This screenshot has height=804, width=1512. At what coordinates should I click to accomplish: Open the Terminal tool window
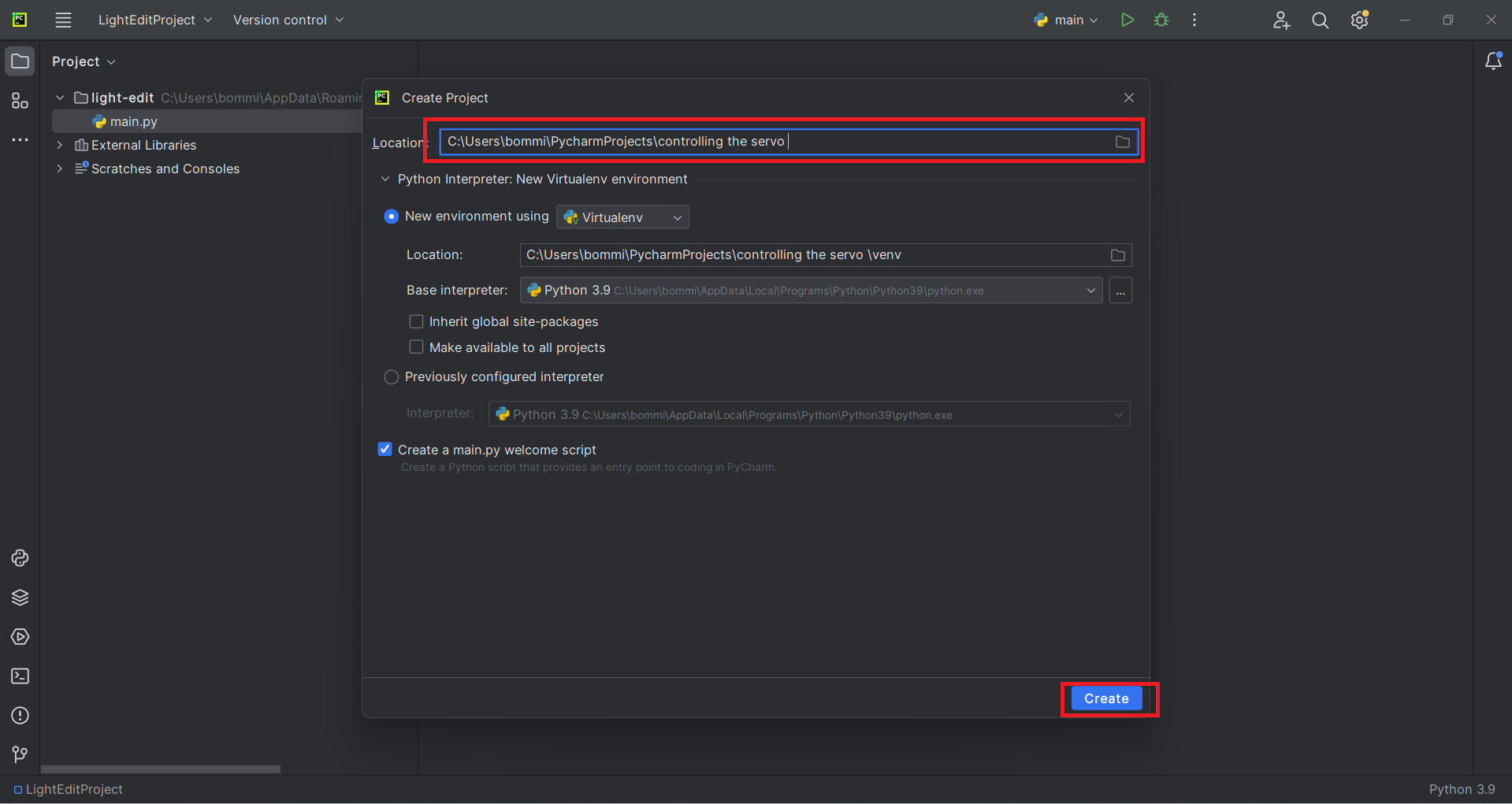20,676
